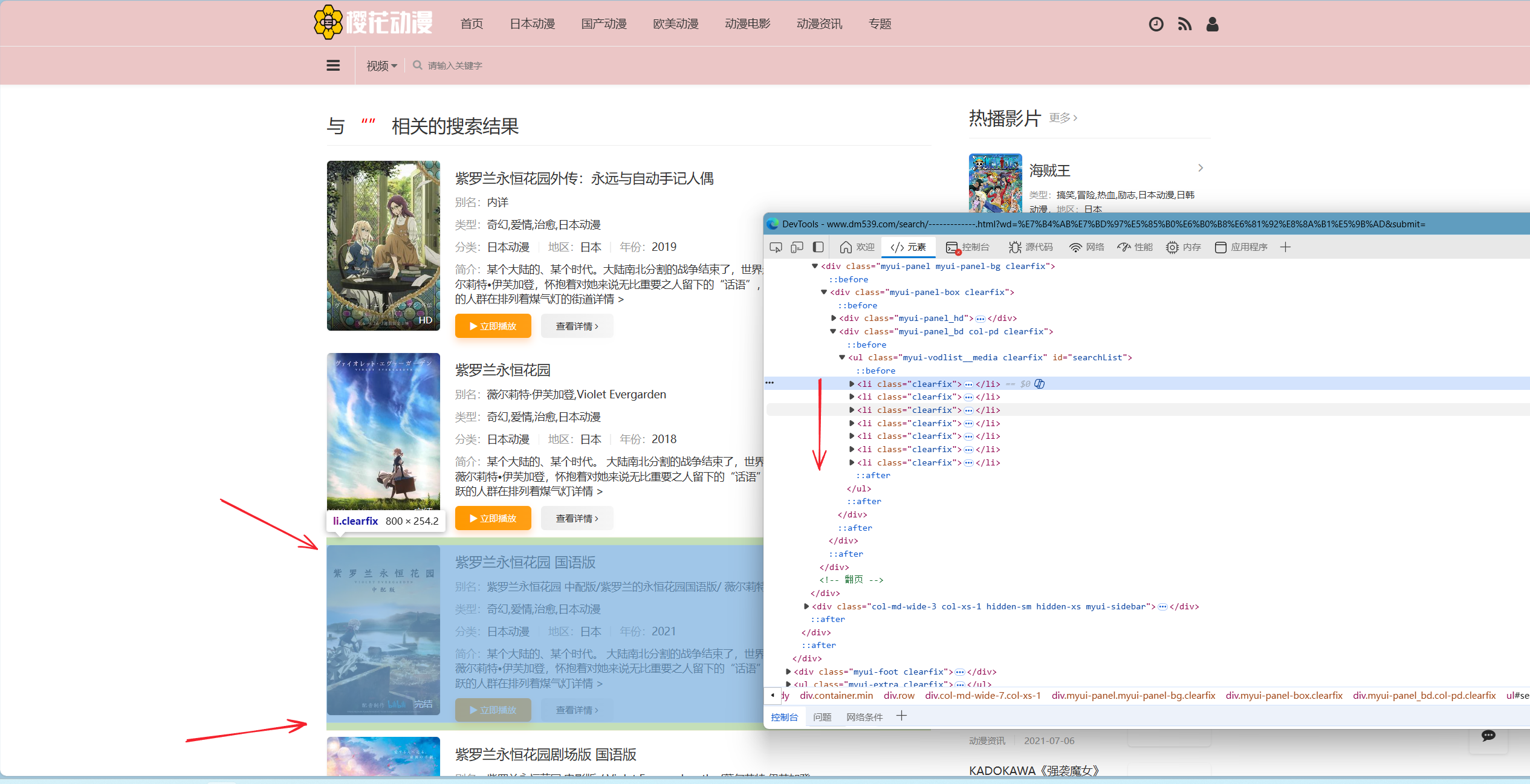Screen dimensions: 1530x784
Task: Open the 日本动漫 navigation menu item
Action: tap(532, 24)
